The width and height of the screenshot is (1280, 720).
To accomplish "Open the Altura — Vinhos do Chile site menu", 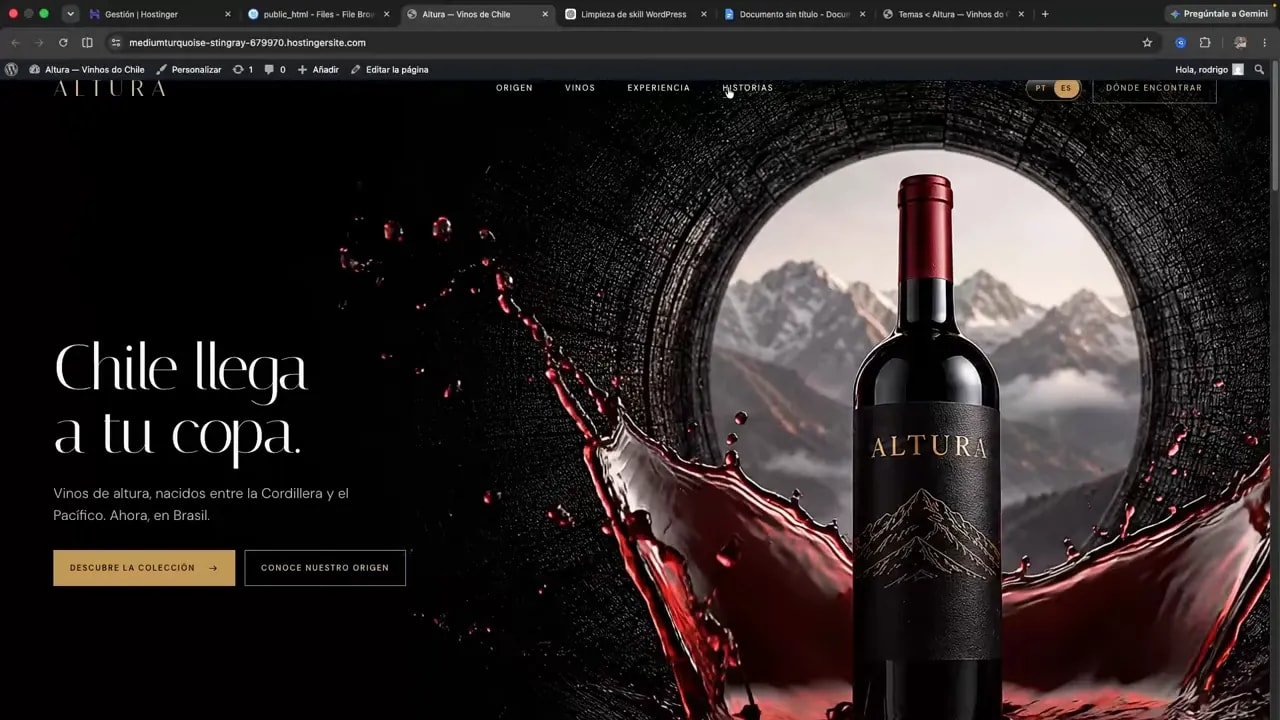I will [x=87, y=69].
